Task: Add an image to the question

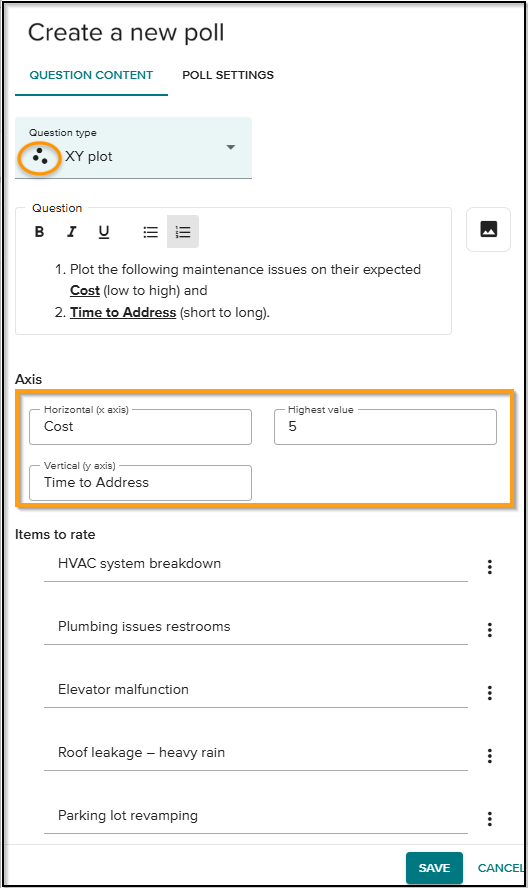Action: (x=488, y=229)
